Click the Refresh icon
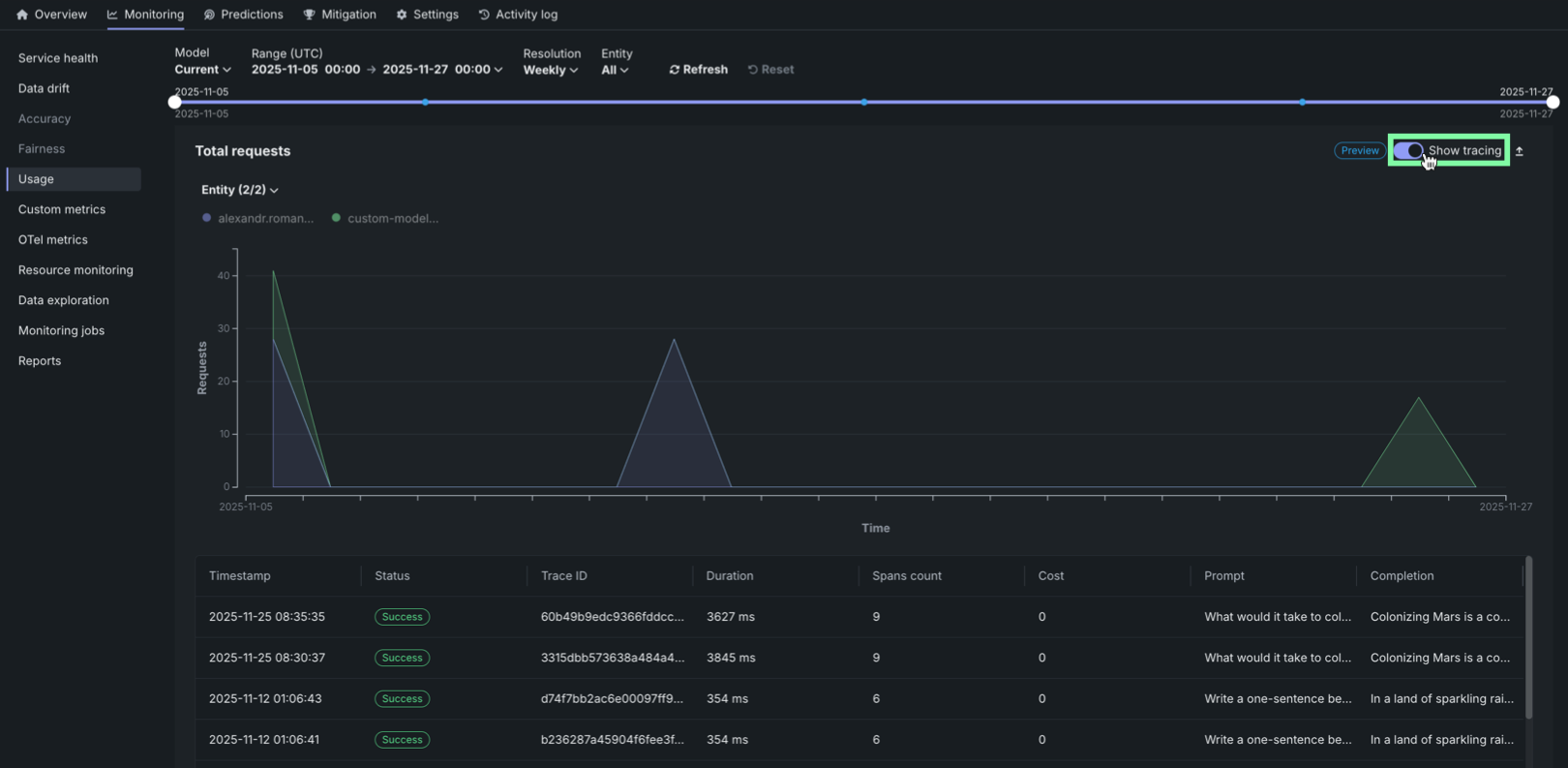The width and height of the screenshot is (1568, 768). tap(675, 70)
